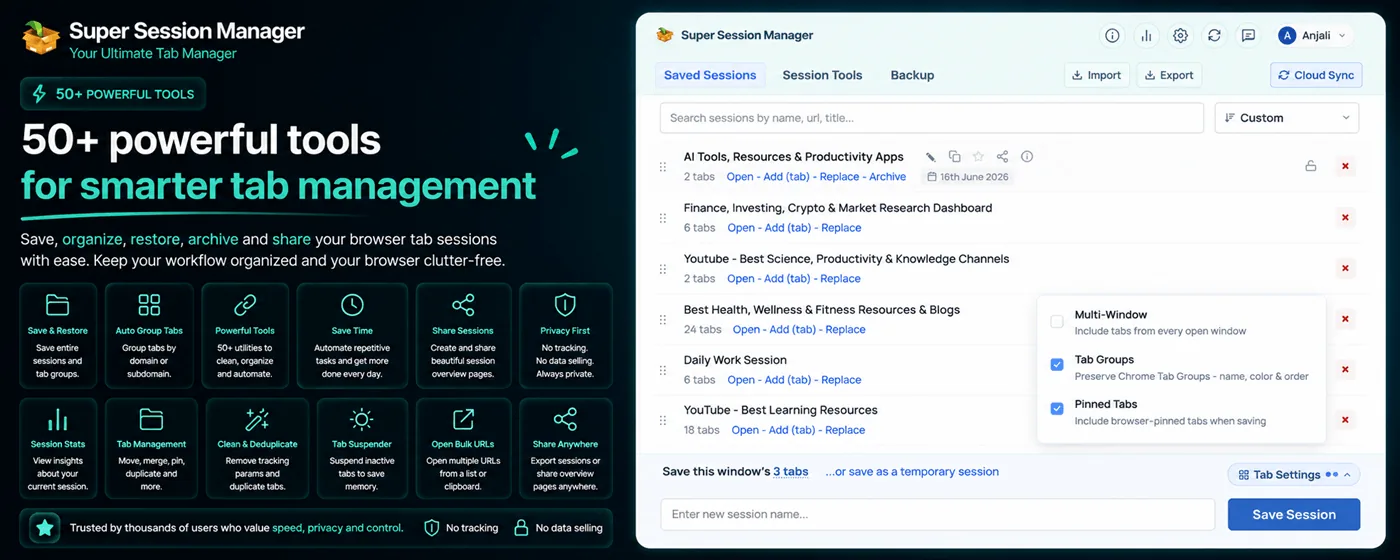Image resolution: width=1400 pixels, height=560 pixels.
Task: Delete the Finance, Investing, Crypto session
Action: click(x=1345, y=217)
